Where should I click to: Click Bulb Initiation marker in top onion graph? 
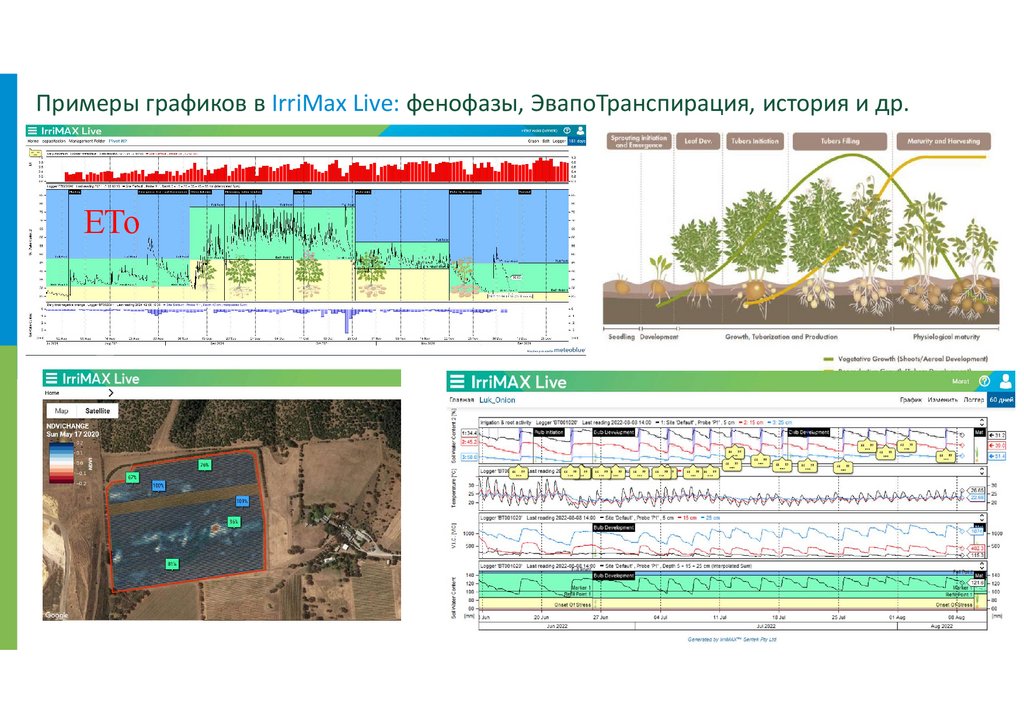pos(549,432)
